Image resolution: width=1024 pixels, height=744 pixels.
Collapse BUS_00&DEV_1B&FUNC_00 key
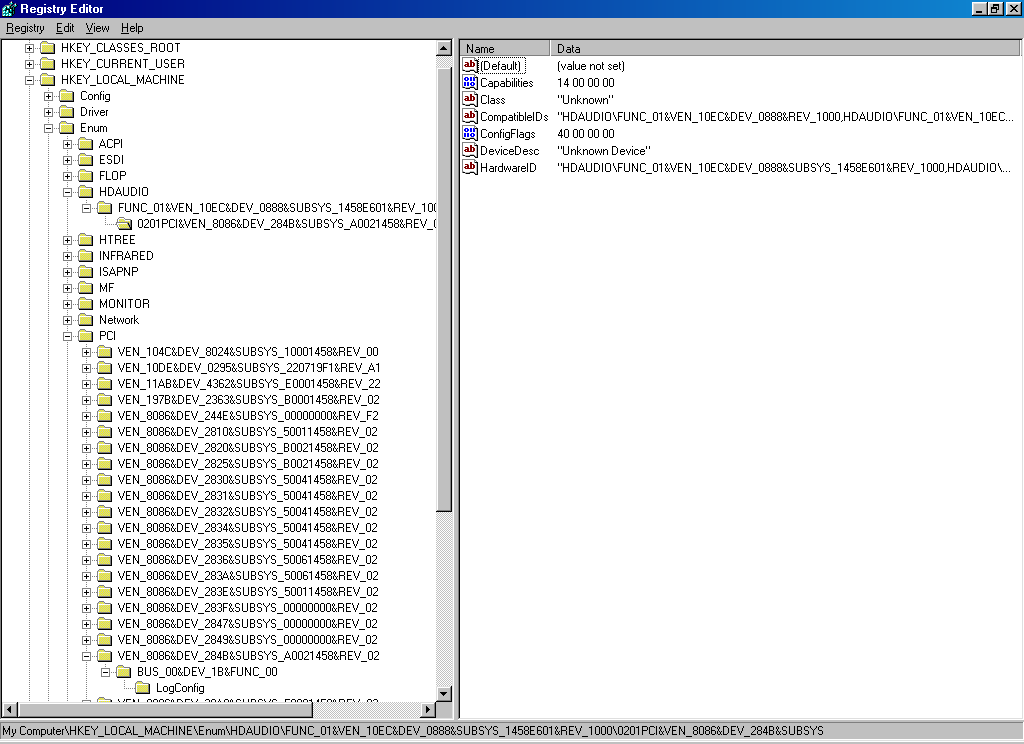(105, 671)
